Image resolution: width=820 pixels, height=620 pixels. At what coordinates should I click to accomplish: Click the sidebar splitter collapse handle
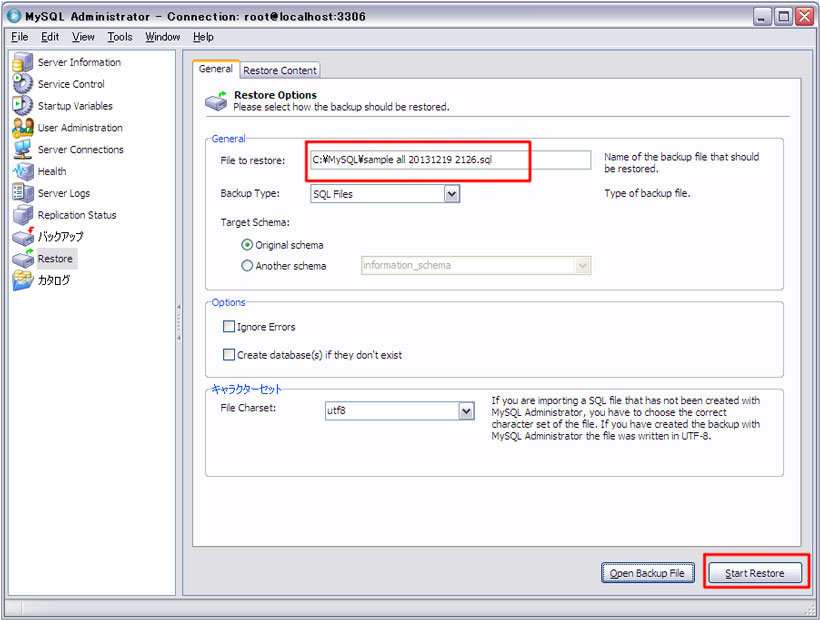click(x=179, y=323)
